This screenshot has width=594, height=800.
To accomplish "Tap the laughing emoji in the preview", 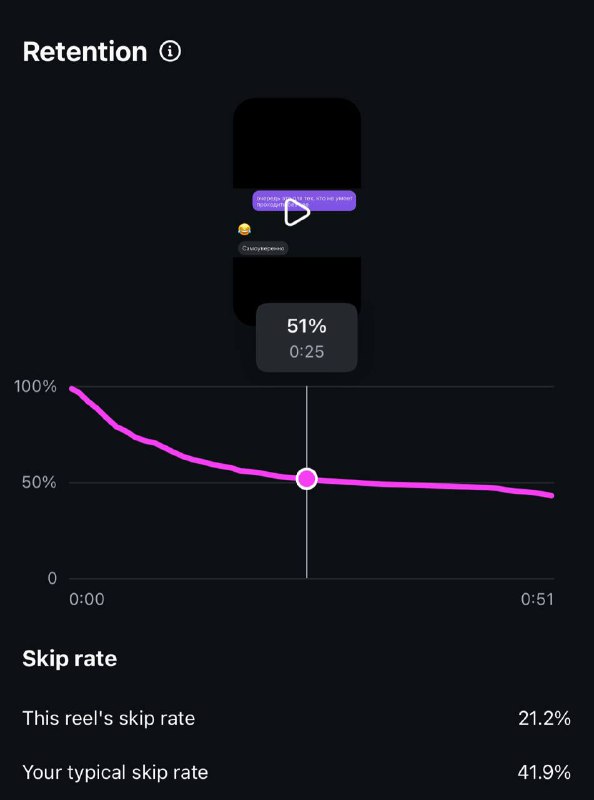I will (244, 230).
